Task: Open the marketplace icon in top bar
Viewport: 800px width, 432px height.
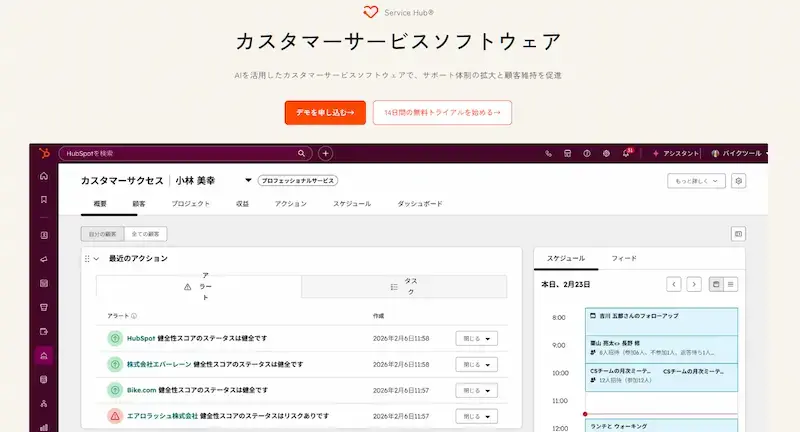Action: pyautogui.click(x=567, y=153)
